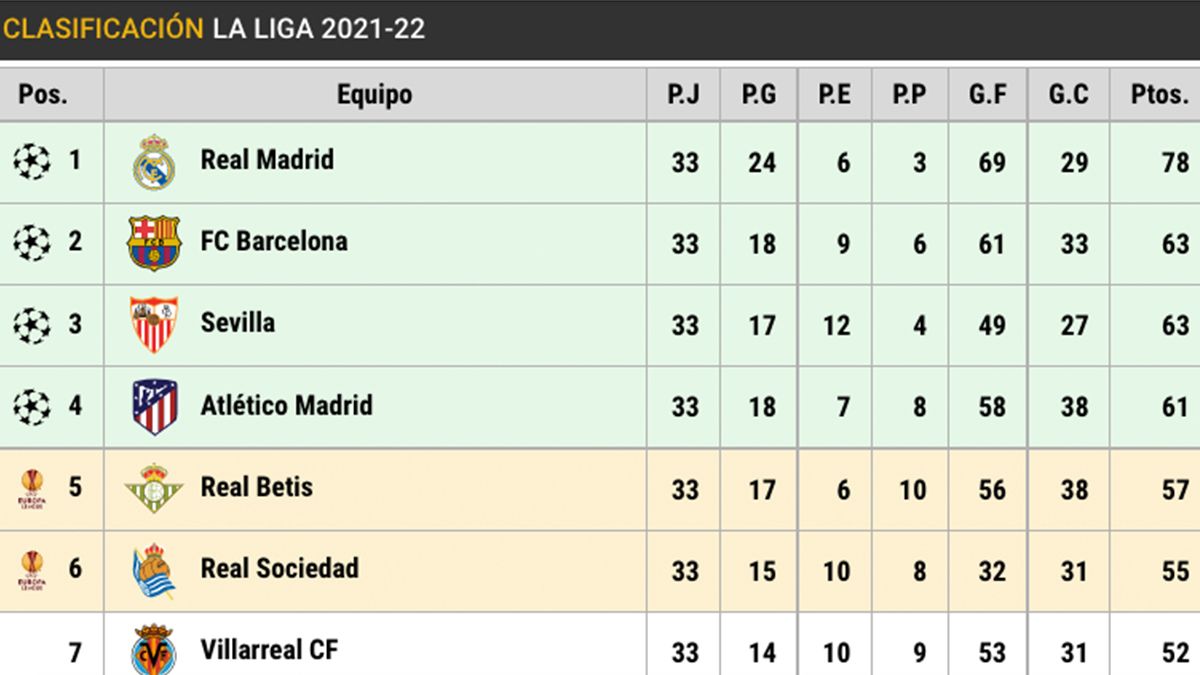This screenshot has width=1200, height=675.
Task: Click Real Madrid's 78 points cell
Action: (1175, 162)
